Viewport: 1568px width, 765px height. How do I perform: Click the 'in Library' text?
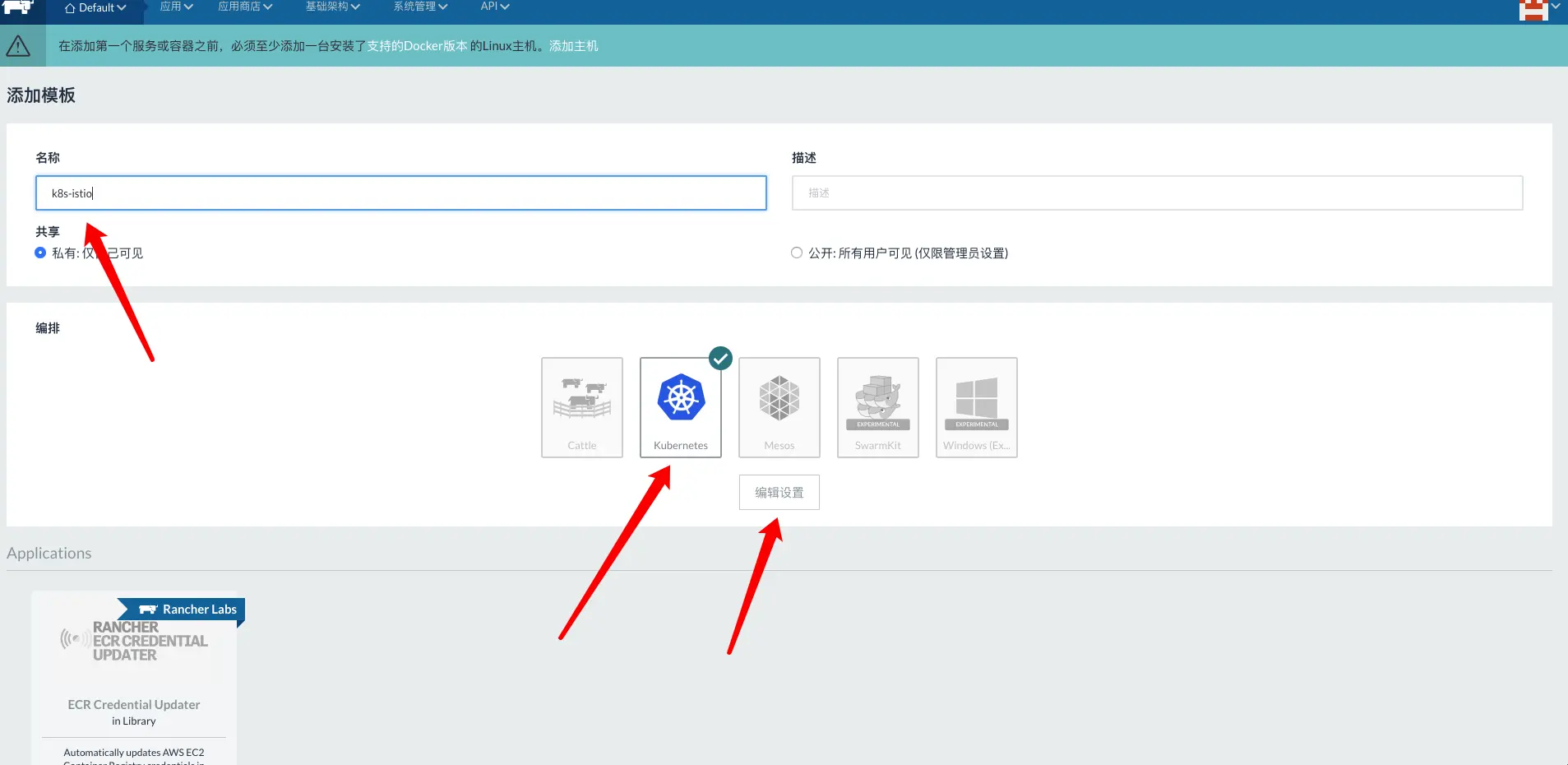(x=134, y=721)
